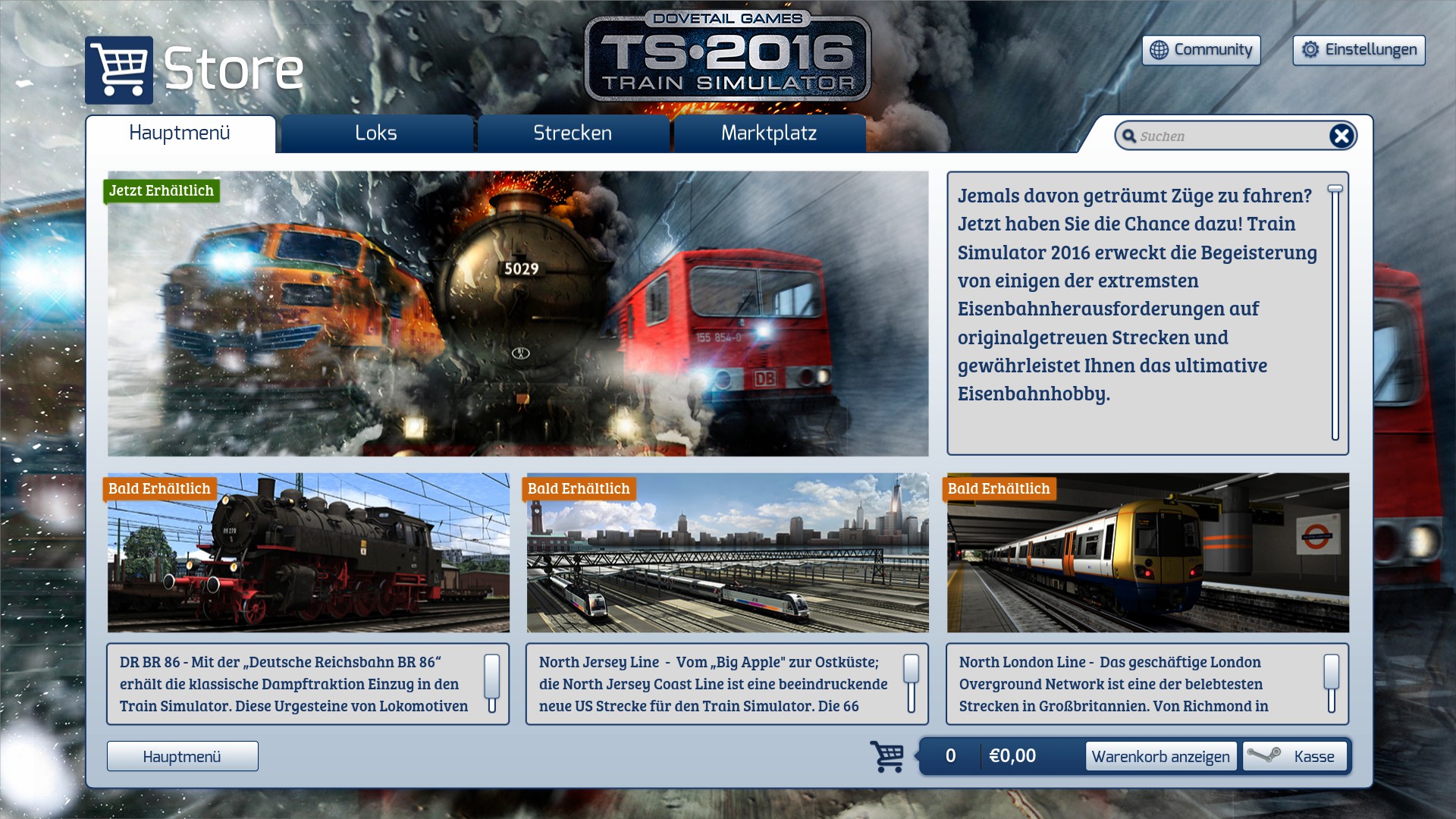
Task: Open the Strecken tab
Action: (x=573, y=133)
